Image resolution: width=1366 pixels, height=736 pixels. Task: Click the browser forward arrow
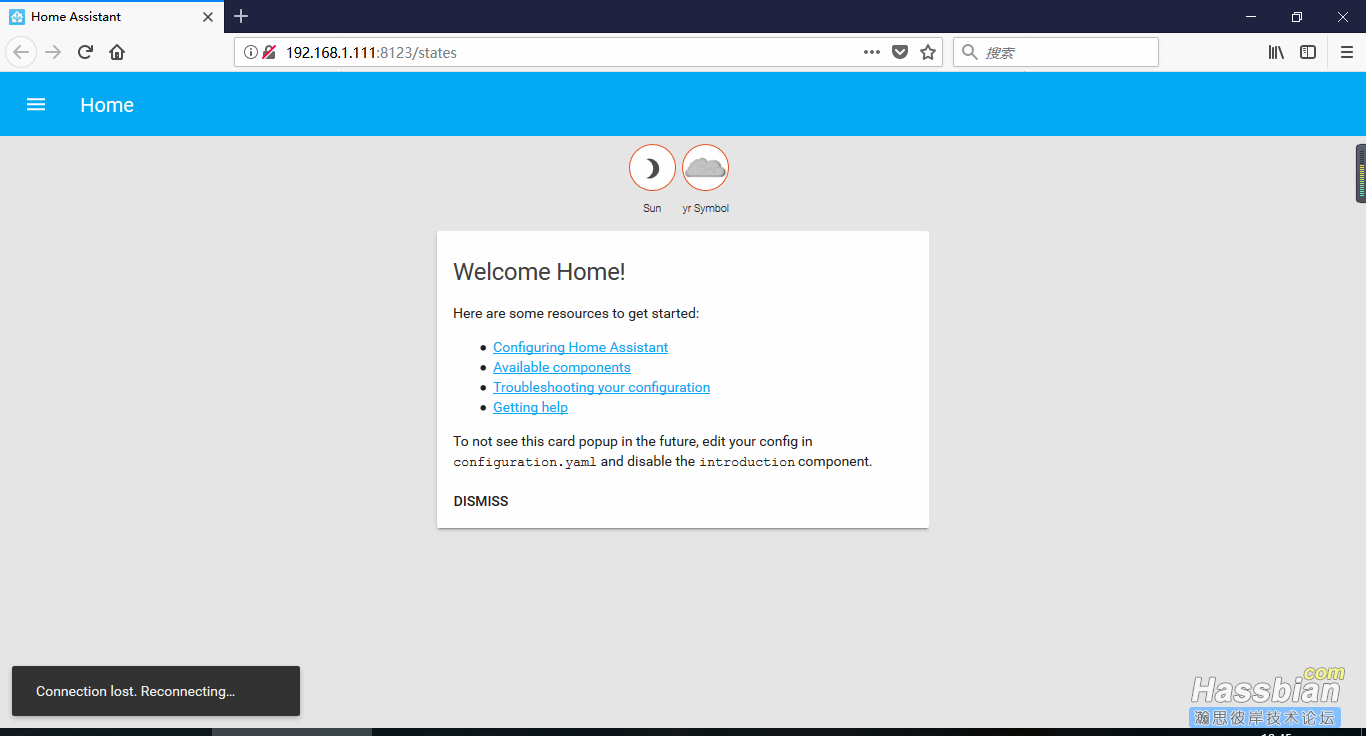(54, 52)
